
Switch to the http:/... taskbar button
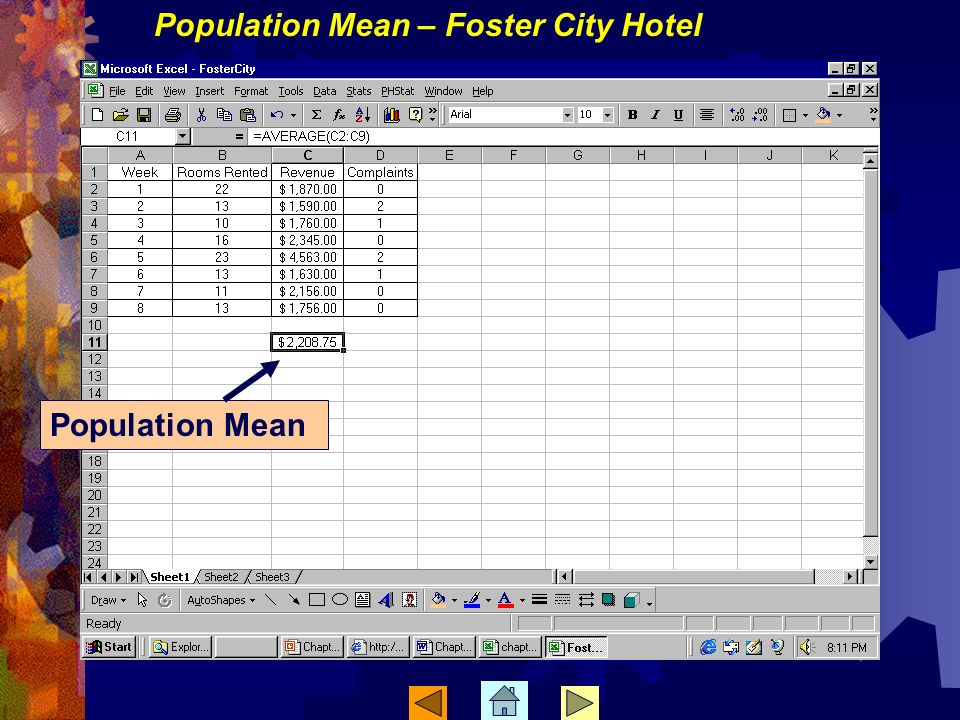click(x=378, y=647)
